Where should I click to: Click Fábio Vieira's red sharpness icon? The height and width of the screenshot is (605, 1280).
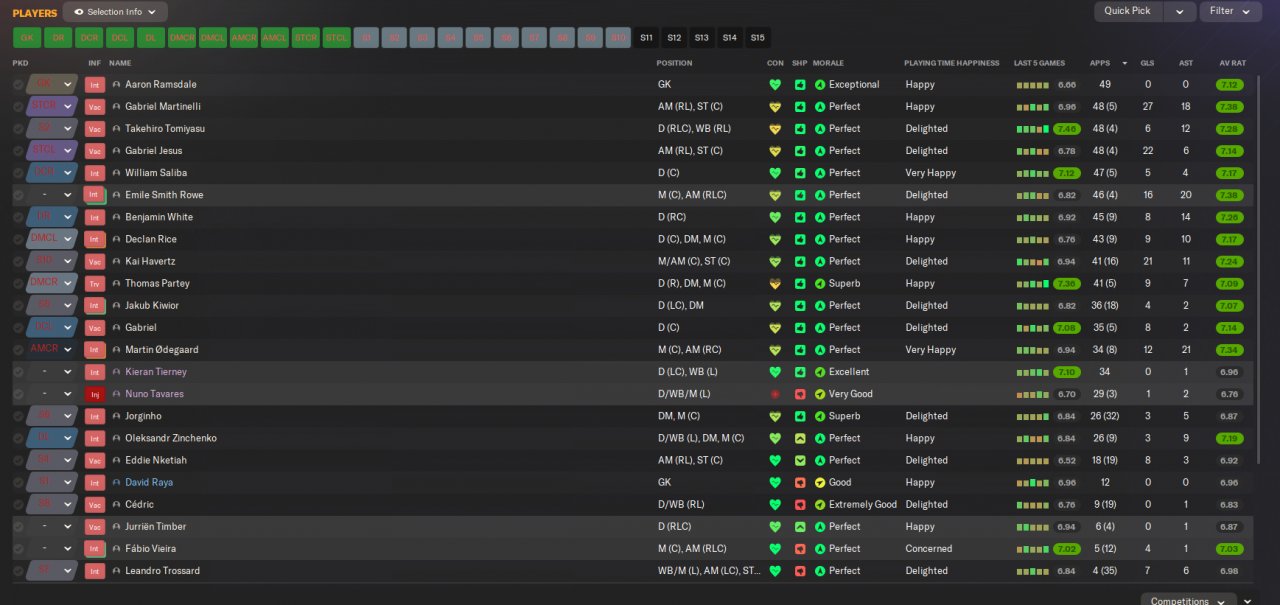tap(800, 549)
